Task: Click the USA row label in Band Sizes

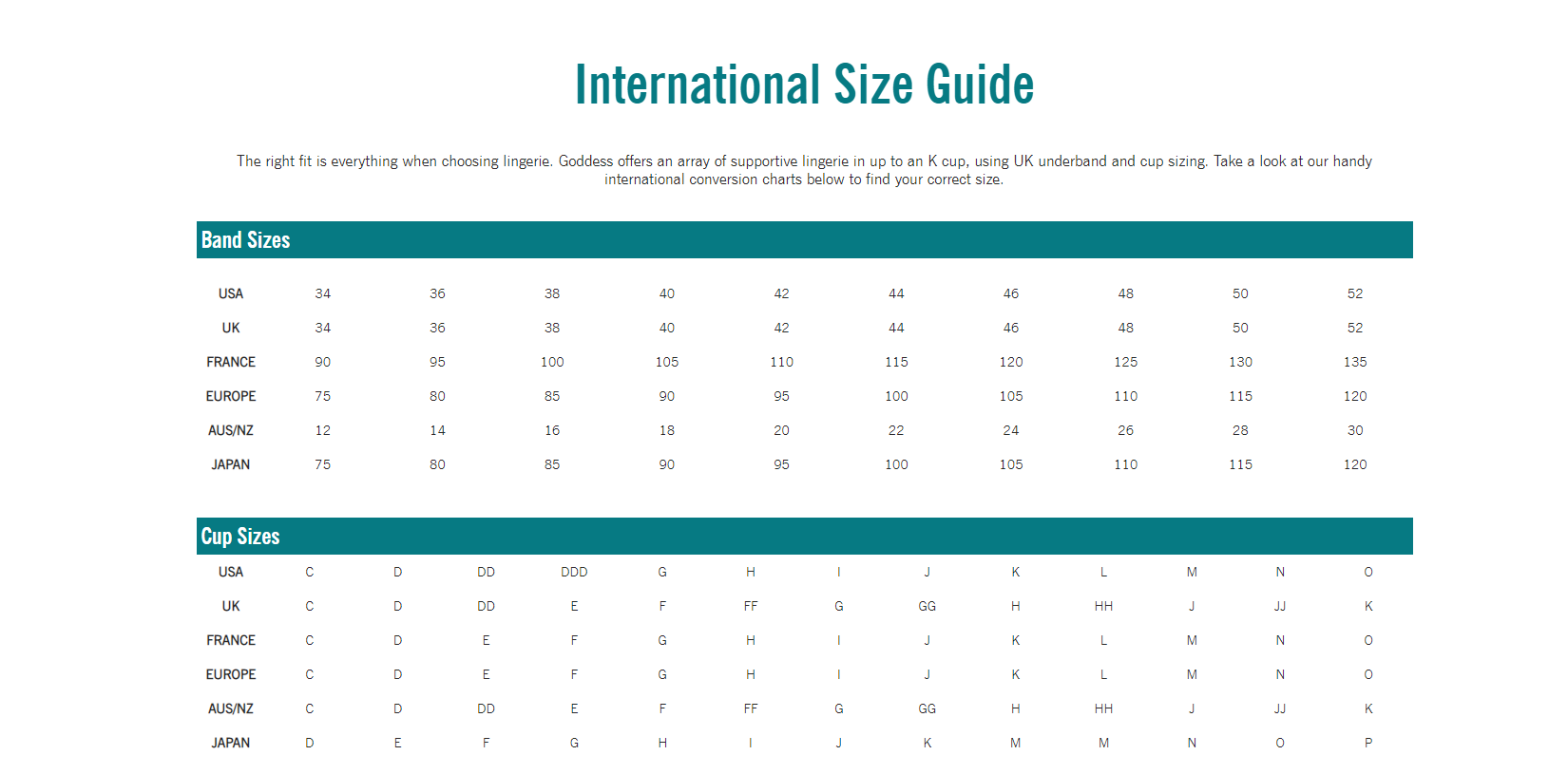Action: 231,293
